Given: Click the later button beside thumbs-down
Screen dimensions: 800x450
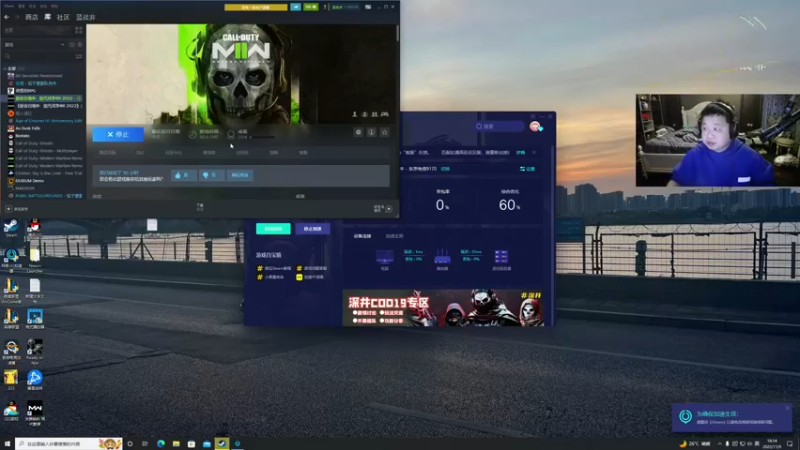Looking at the screenshot, I should click(x=240, y=175).
